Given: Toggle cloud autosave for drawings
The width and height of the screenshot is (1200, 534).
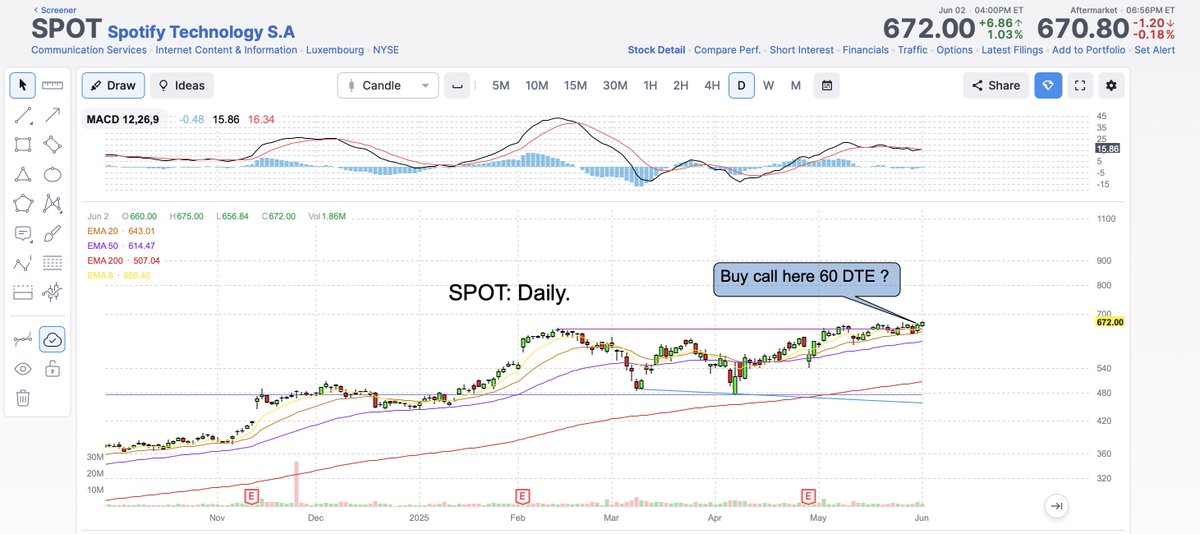Looking at the screenshot, I should click(53, 340).
